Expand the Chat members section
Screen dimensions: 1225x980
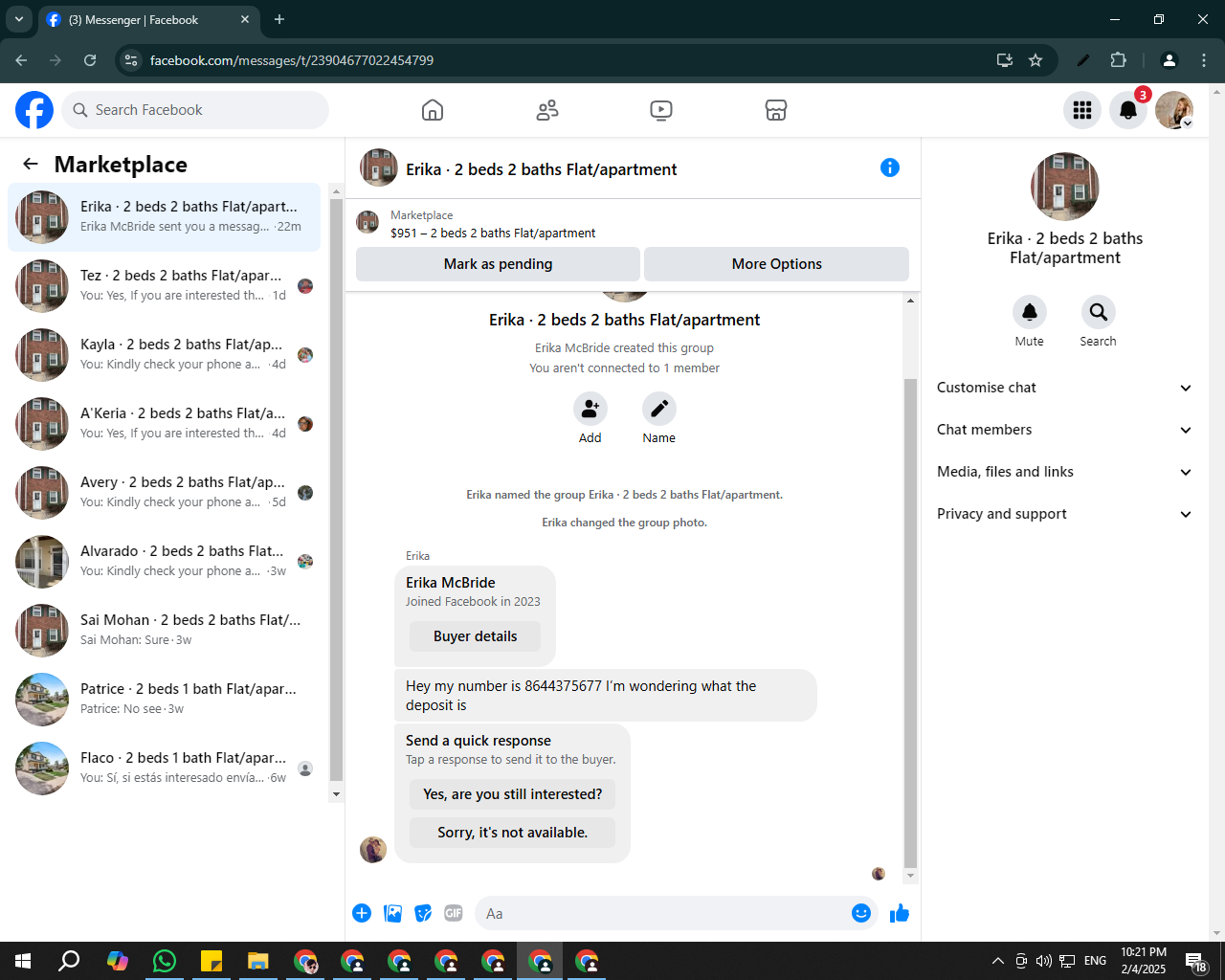pyautogui.click(x=1065, y=430)
